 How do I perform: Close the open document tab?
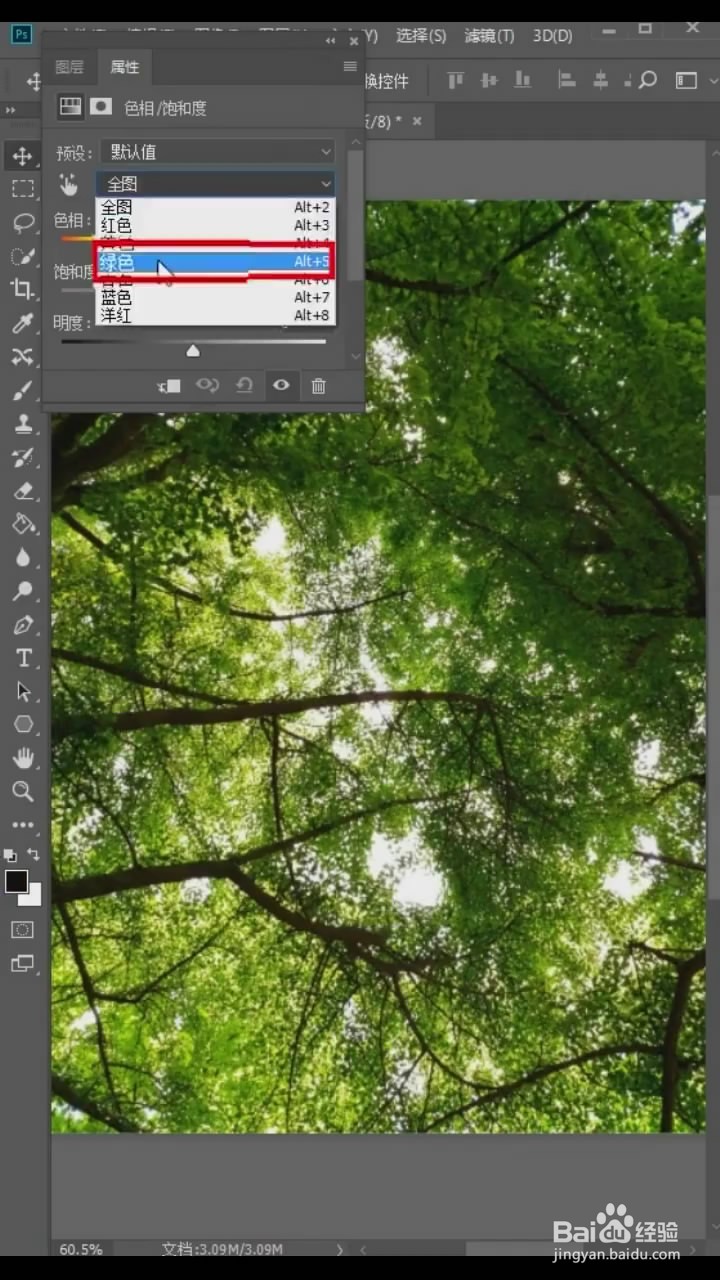point(417,121)
